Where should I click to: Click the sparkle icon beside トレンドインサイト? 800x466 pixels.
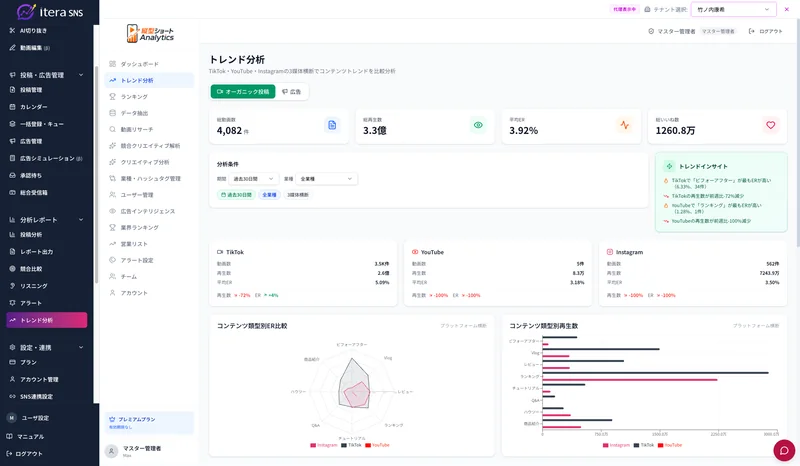(669, 166)
